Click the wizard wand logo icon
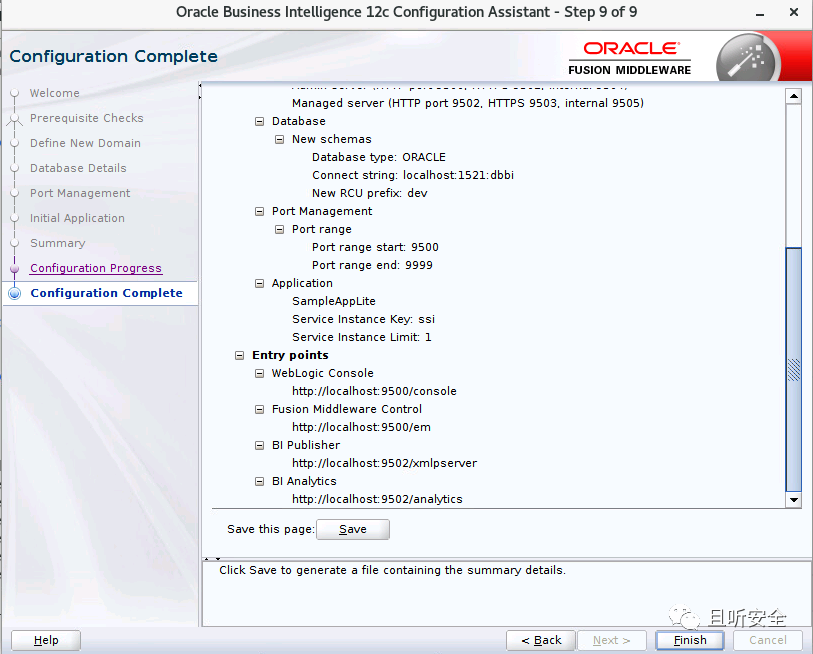This screenshot has width=813, height=654. (748, 58)
